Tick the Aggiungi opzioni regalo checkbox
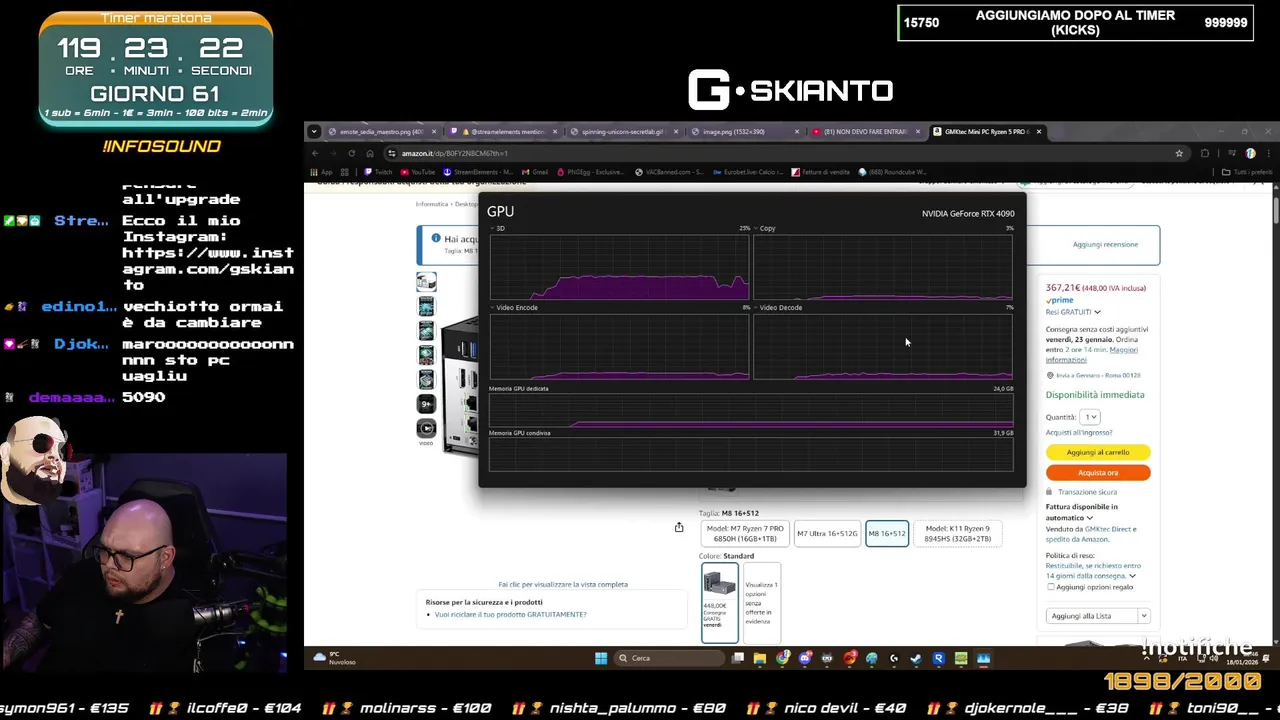 (1050, 587)
